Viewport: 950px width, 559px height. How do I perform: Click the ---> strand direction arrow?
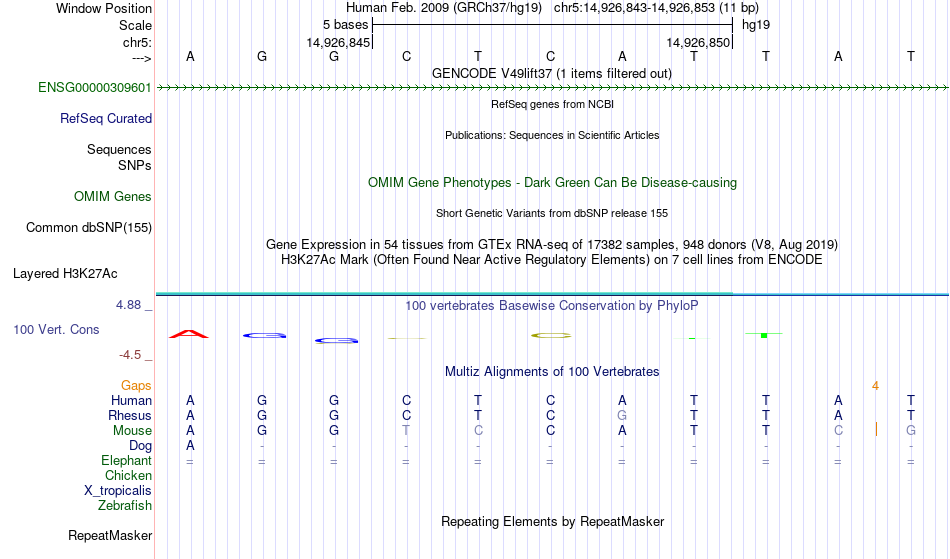[142, 58]
